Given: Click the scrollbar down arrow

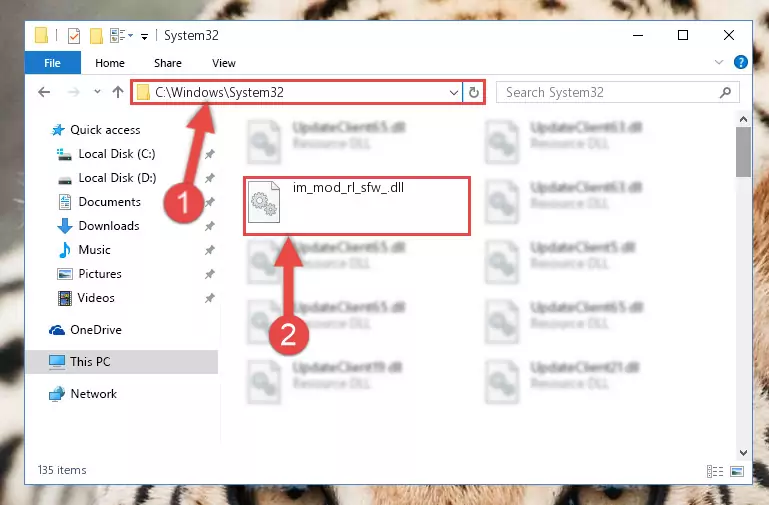Looking at the screenshot, I should 743,453.
